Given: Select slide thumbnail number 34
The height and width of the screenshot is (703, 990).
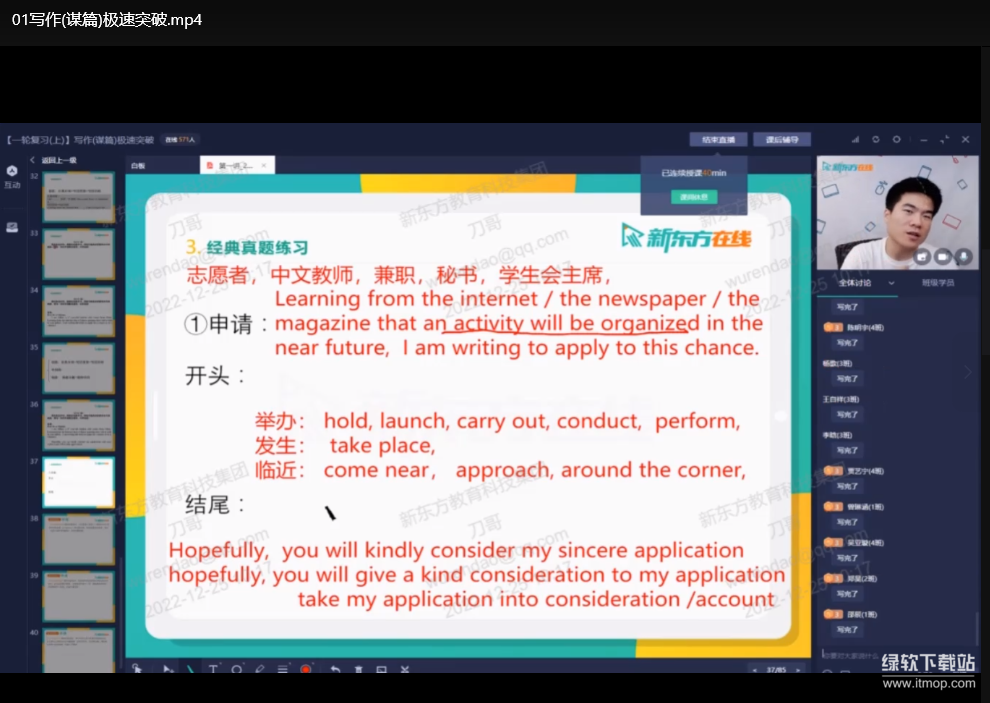Looking at the screenshot, I should [78, 311].
